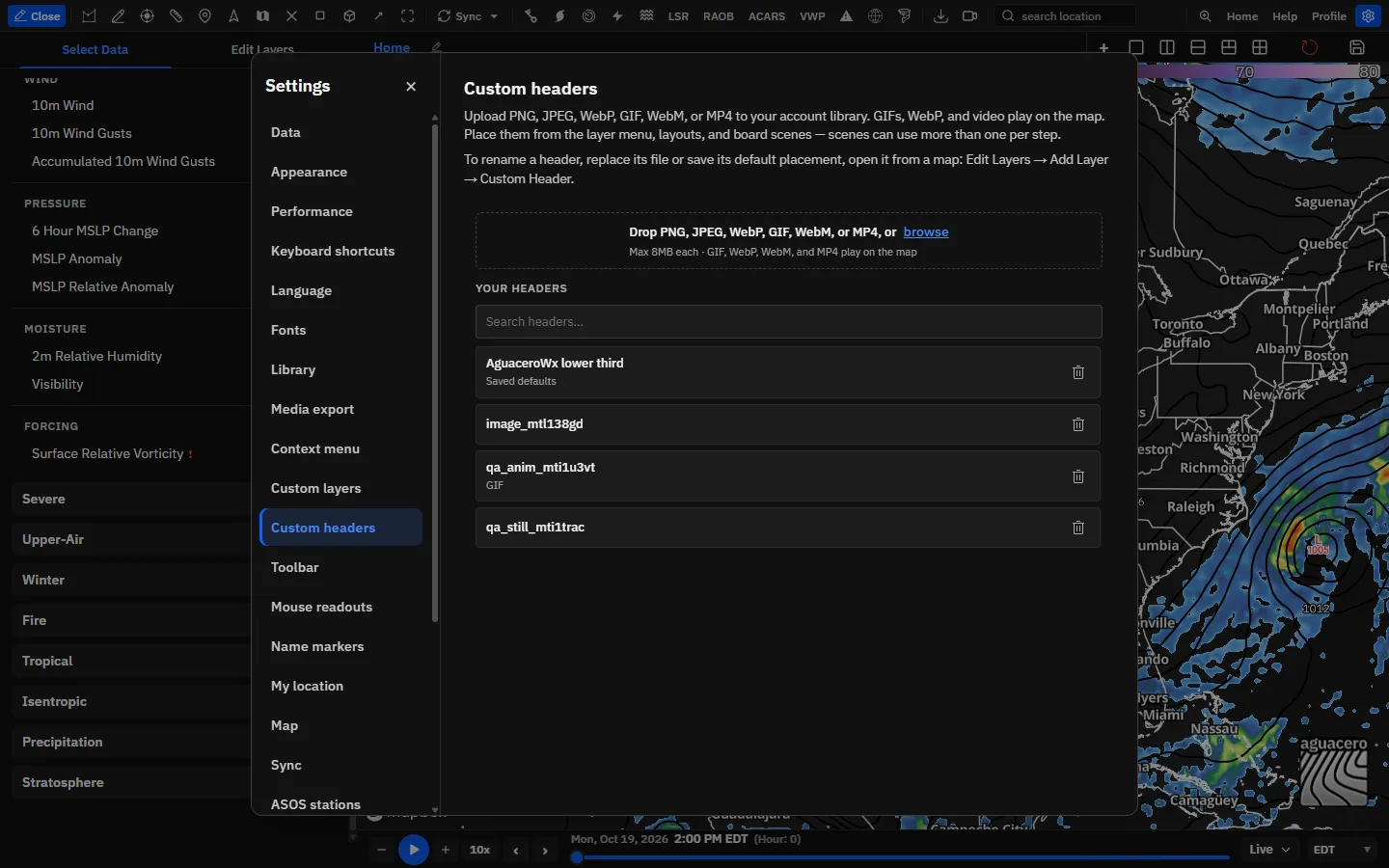The height and width of the screenshot is (868, 1389).
Task: Step to the next frame
Action: point(545,851)
